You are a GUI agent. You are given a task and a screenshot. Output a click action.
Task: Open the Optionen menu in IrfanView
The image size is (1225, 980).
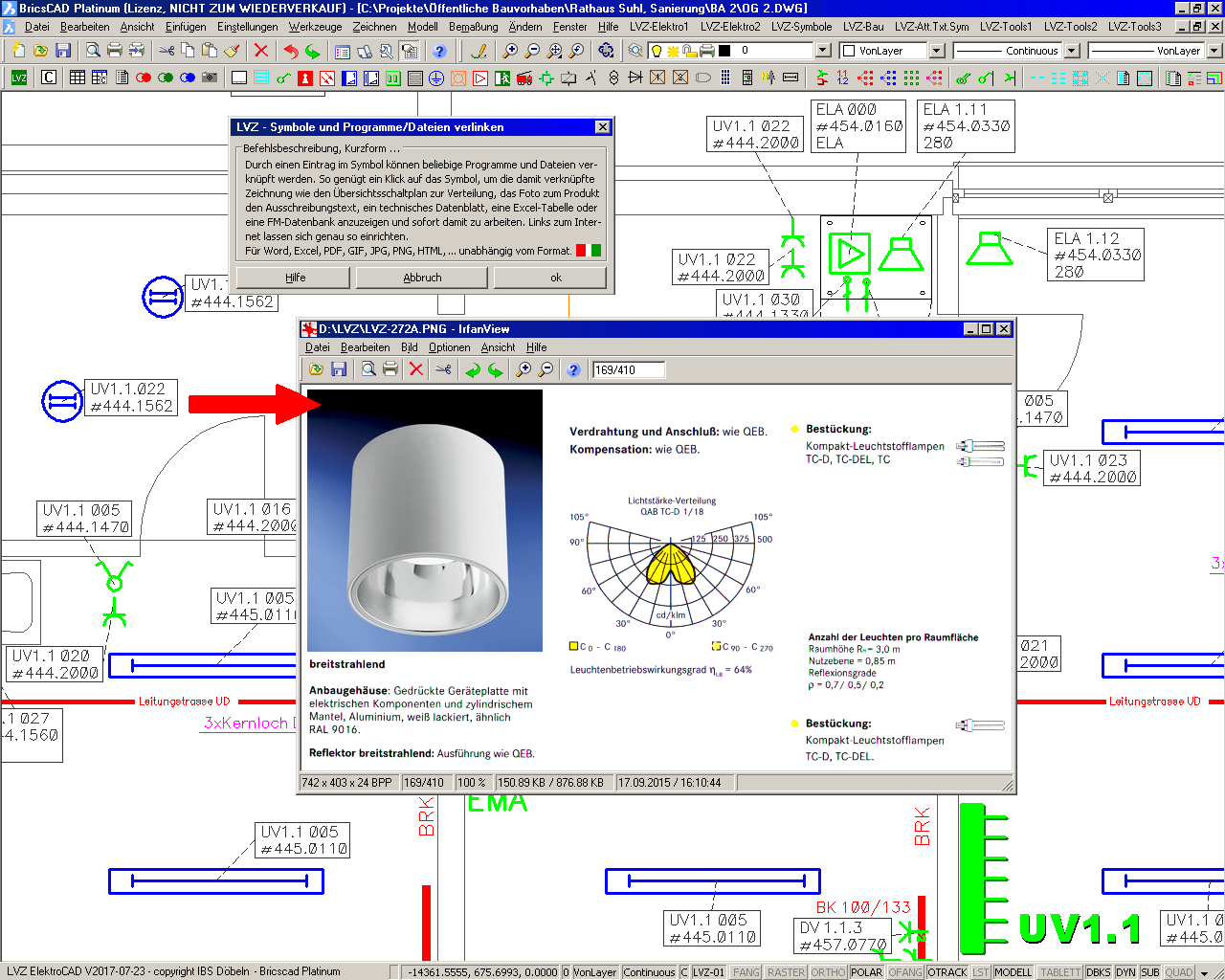[450, 347]
